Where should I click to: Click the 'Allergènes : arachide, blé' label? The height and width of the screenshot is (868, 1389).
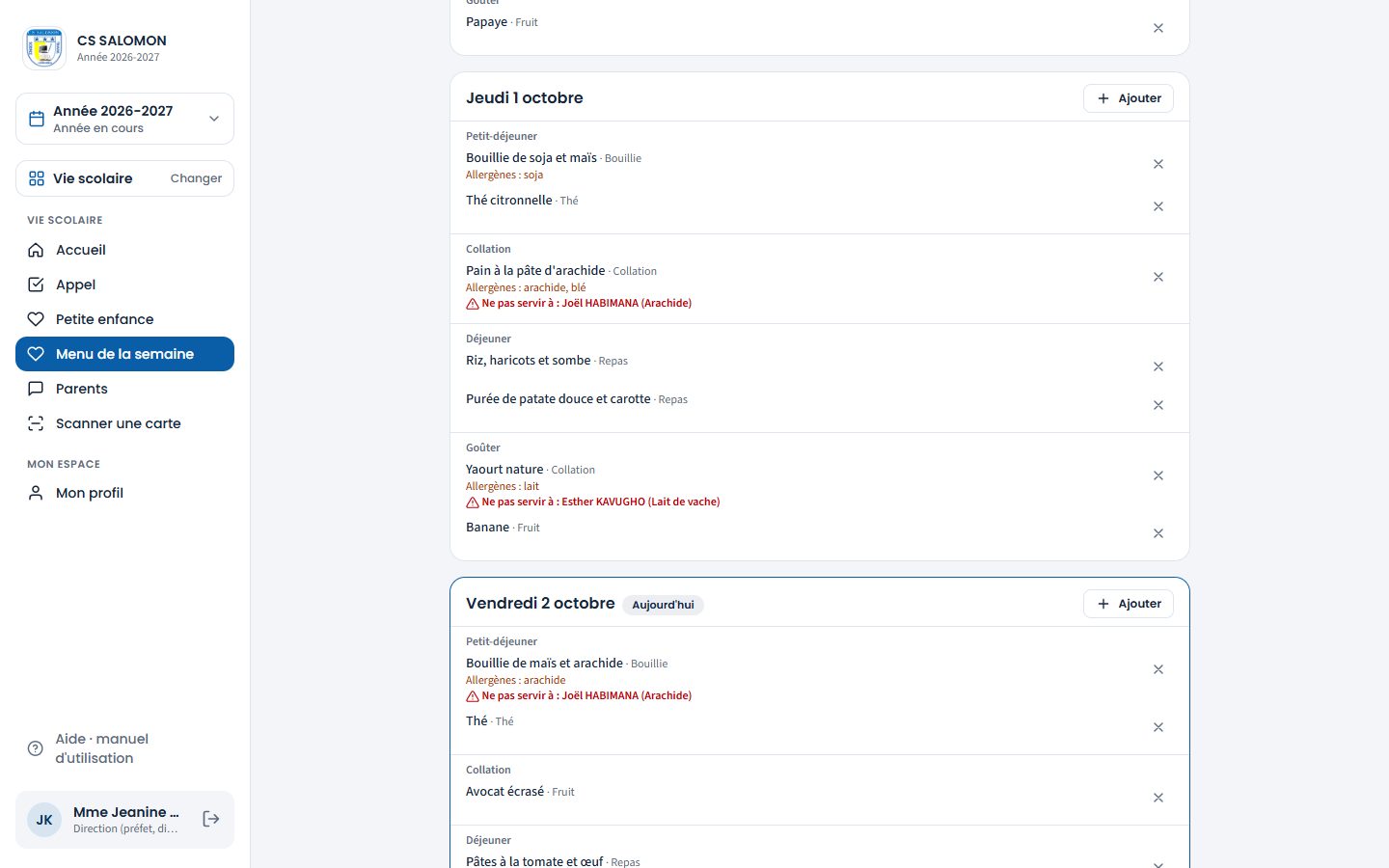click(x=526, y=287)
